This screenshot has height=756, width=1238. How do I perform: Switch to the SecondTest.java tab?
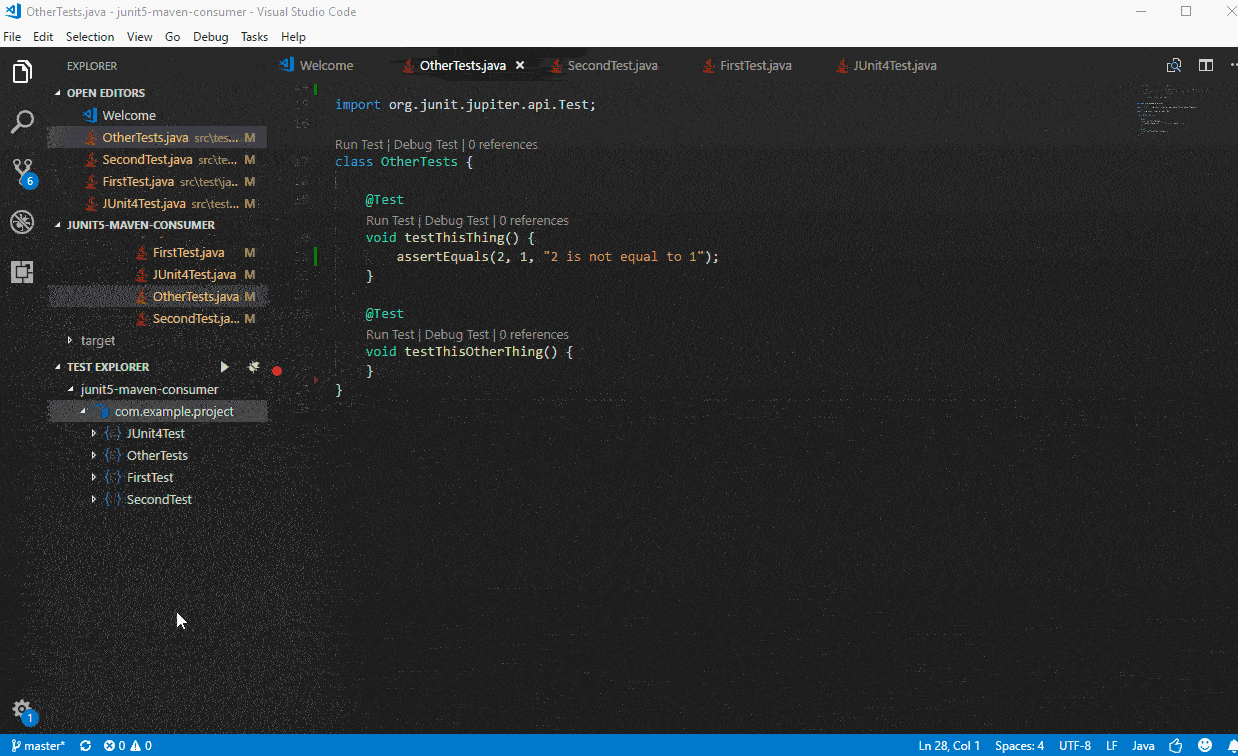tap(612, 66)
